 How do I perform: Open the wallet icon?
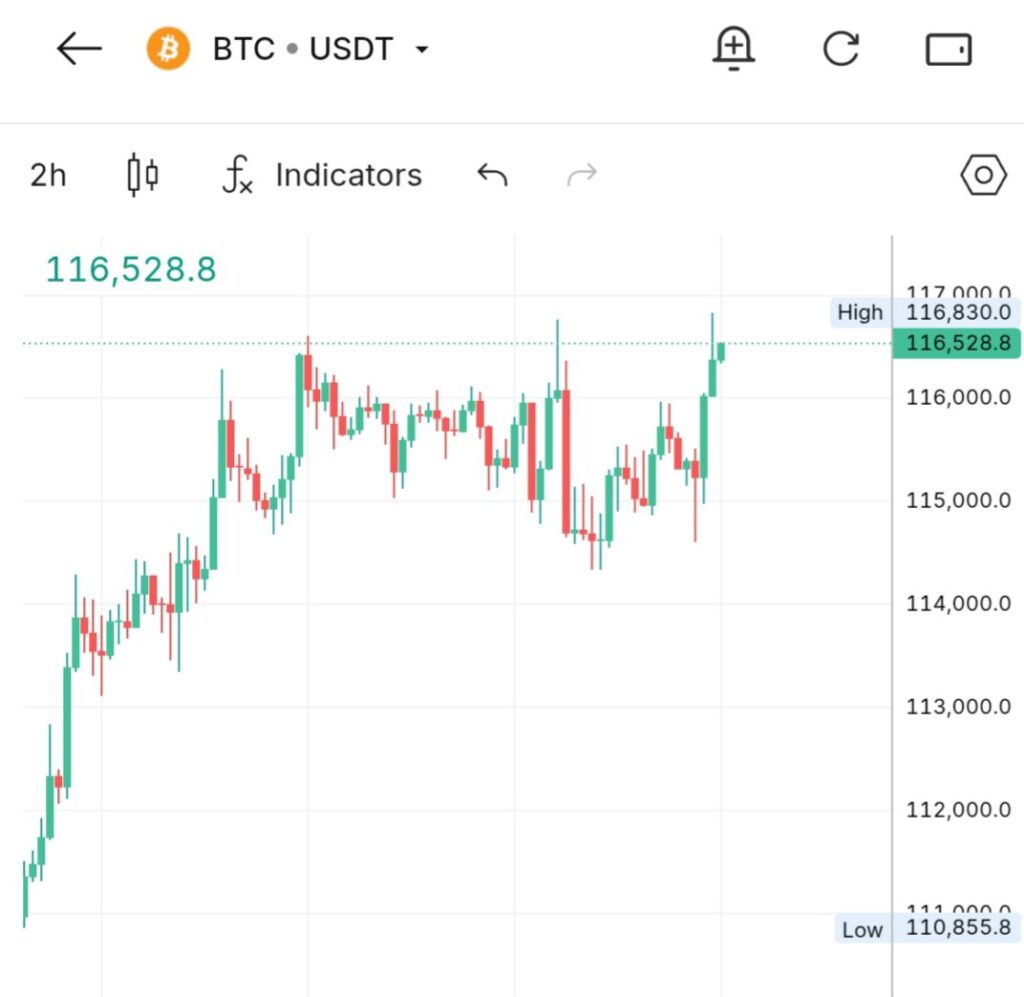(x=948, y=49)
